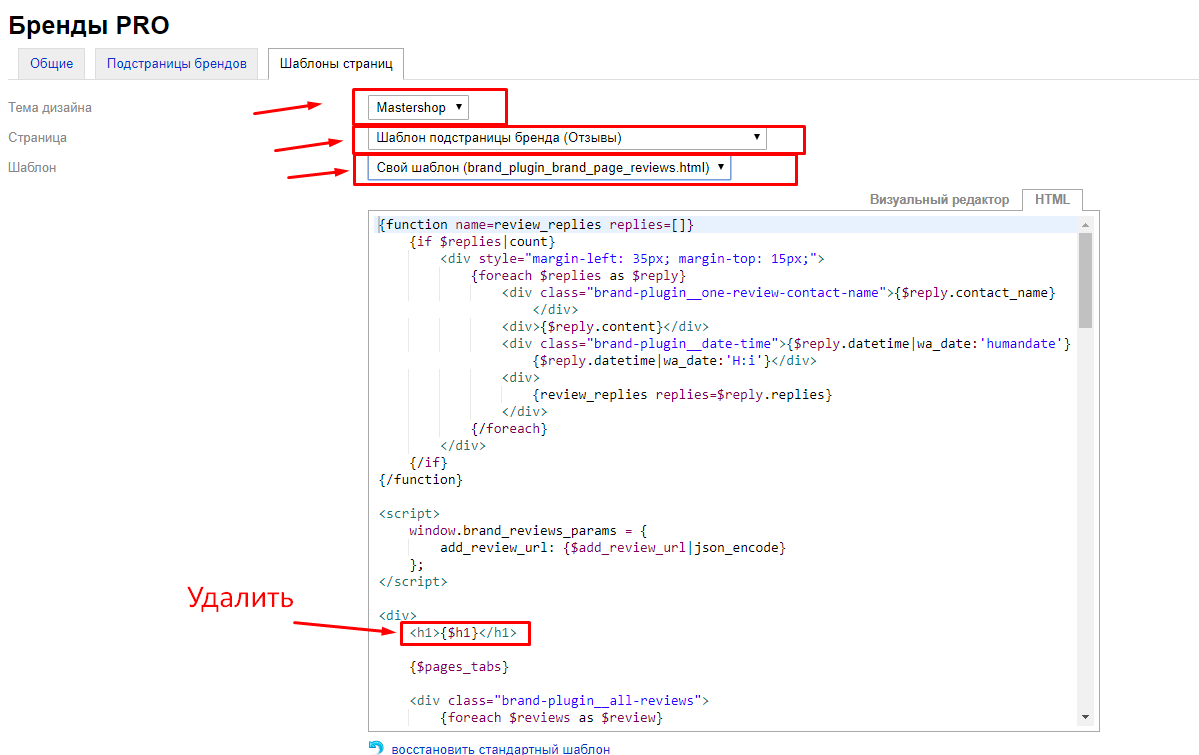Click the blue restore arrow icon

click(376, 747)
